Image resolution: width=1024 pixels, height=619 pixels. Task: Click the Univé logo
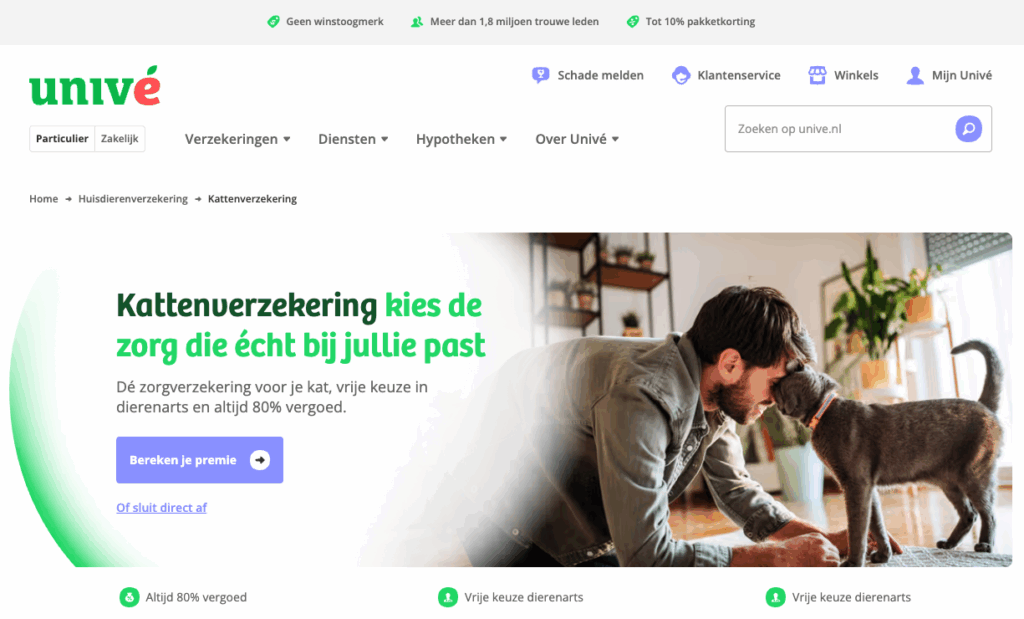[95, 86]
